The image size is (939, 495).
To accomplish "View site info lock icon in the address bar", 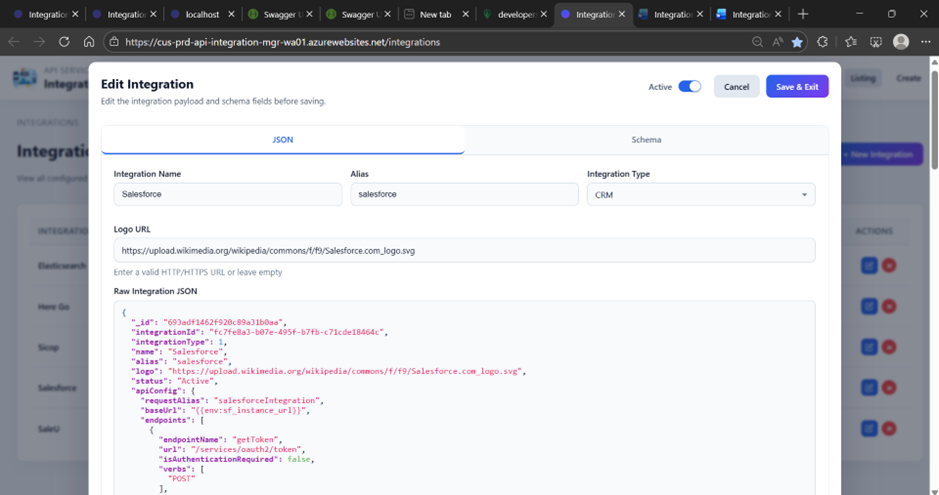I will pos(114,42).
